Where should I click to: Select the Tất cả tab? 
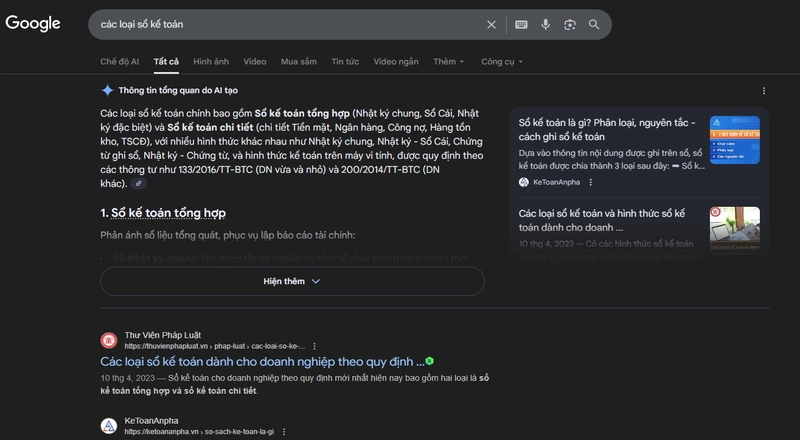166,62
